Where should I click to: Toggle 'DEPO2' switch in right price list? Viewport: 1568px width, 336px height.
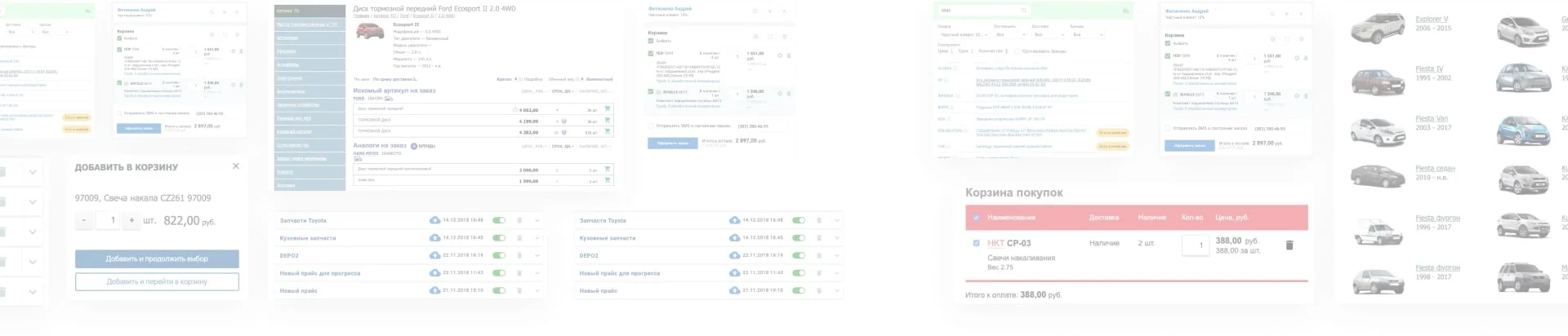[799, 255]
